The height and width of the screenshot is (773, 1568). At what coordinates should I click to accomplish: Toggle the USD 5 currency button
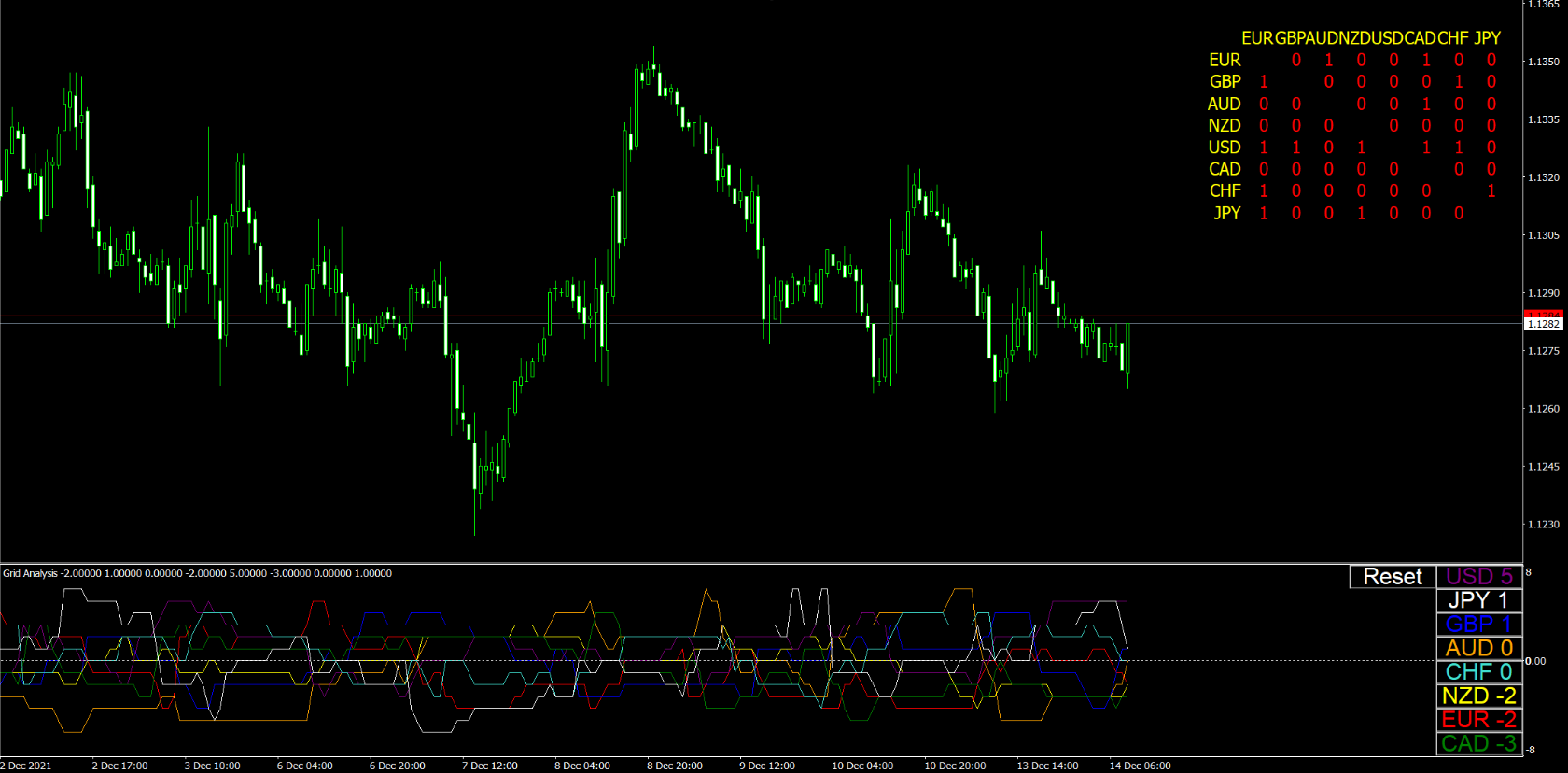1478,576
